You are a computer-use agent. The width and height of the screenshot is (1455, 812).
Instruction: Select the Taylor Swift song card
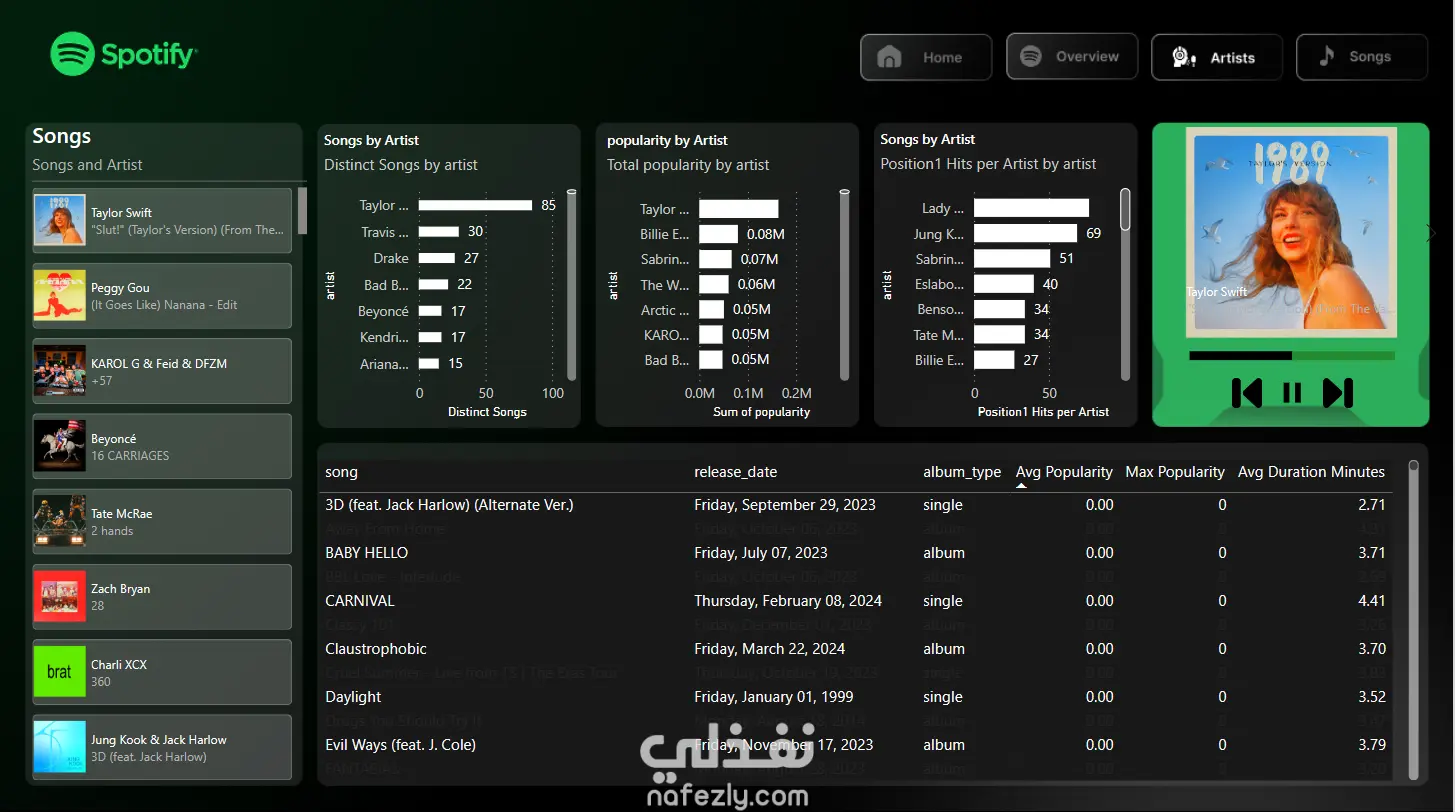[162, 221]
